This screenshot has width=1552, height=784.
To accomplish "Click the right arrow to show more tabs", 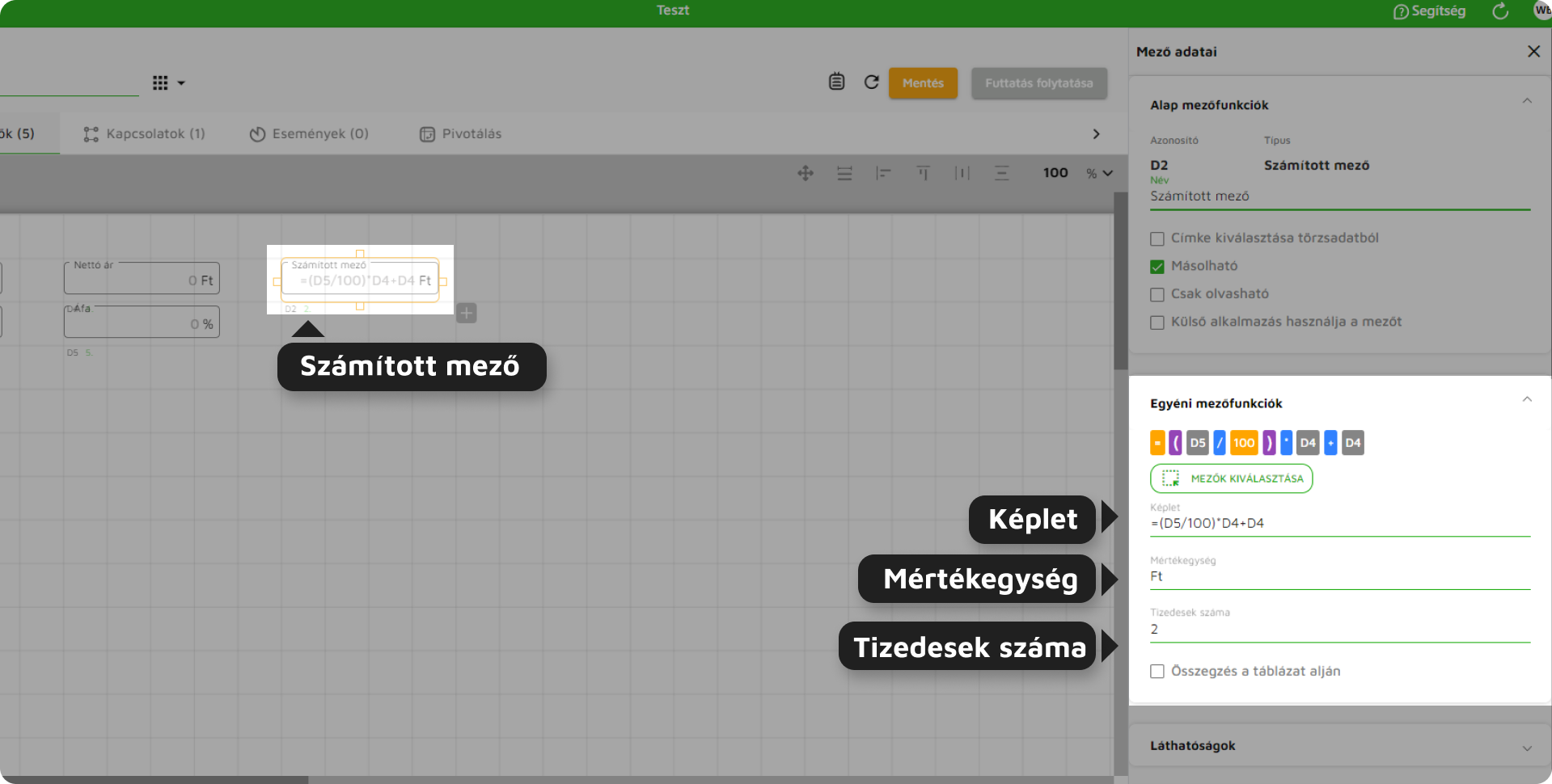I will [x=1096, y=133].
